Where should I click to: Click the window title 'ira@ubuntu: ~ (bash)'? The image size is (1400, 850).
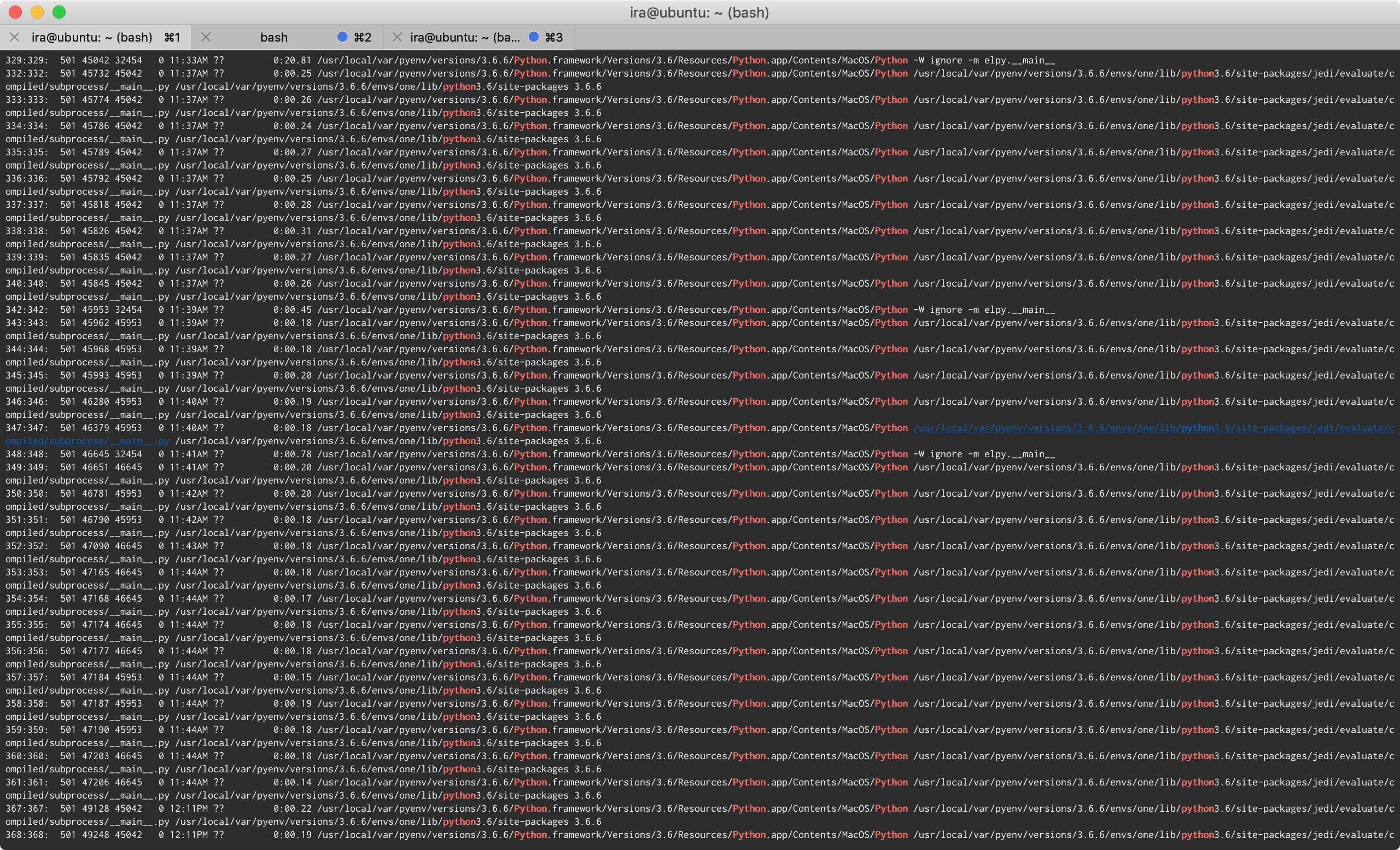699,12
